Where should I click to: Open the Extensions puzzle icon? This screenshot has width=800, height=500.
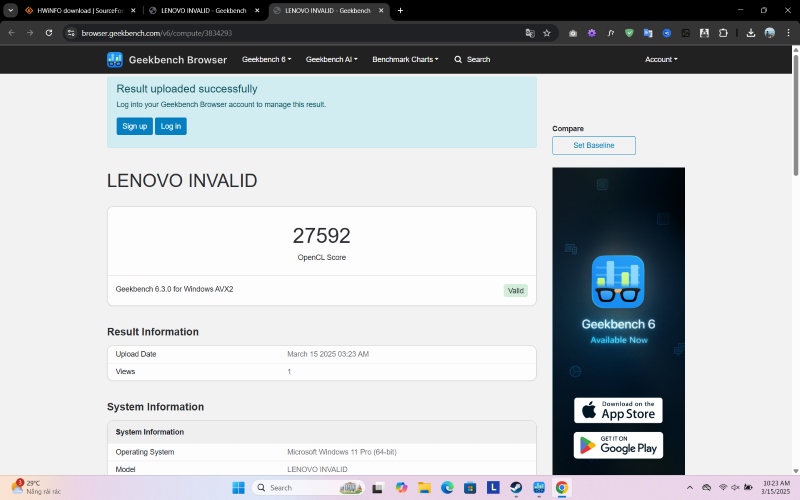click(723, 33)
